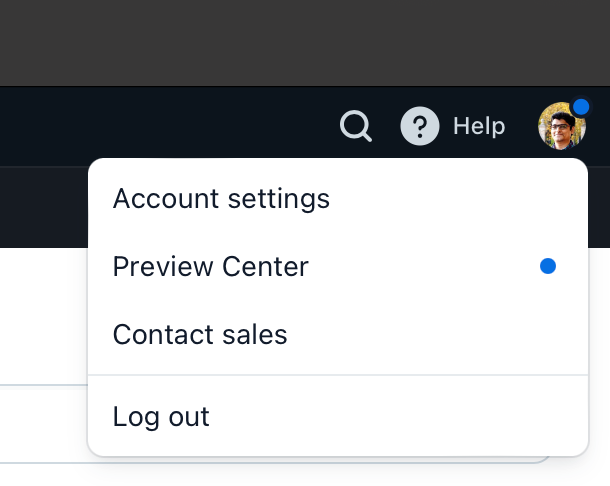Click empty space right of Log out
This screenshot has height=486, width=610.
tap(400, 416)
